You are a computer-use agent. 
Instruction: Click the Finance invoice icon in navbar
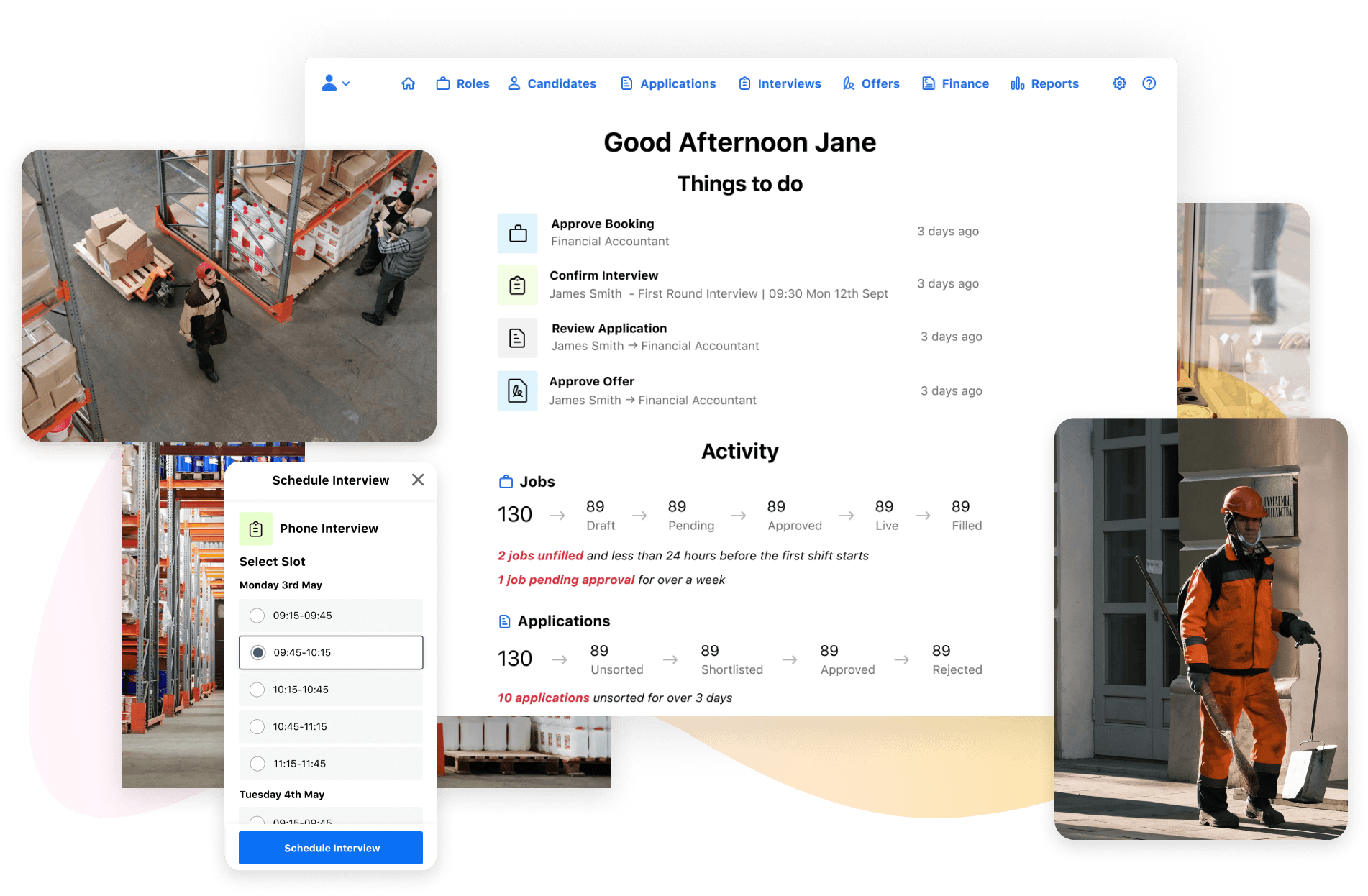[929, 83]
